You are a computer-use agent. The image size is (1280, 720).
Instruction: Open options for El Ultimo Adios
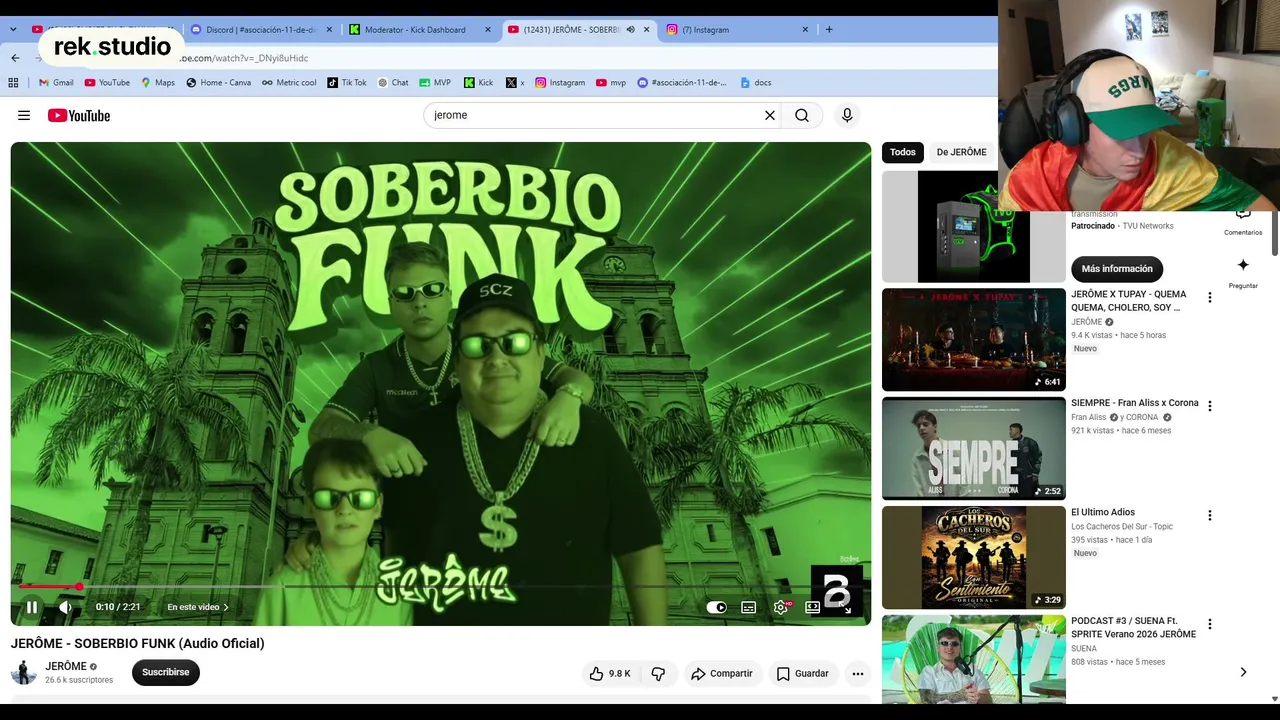coord(1210,515)
